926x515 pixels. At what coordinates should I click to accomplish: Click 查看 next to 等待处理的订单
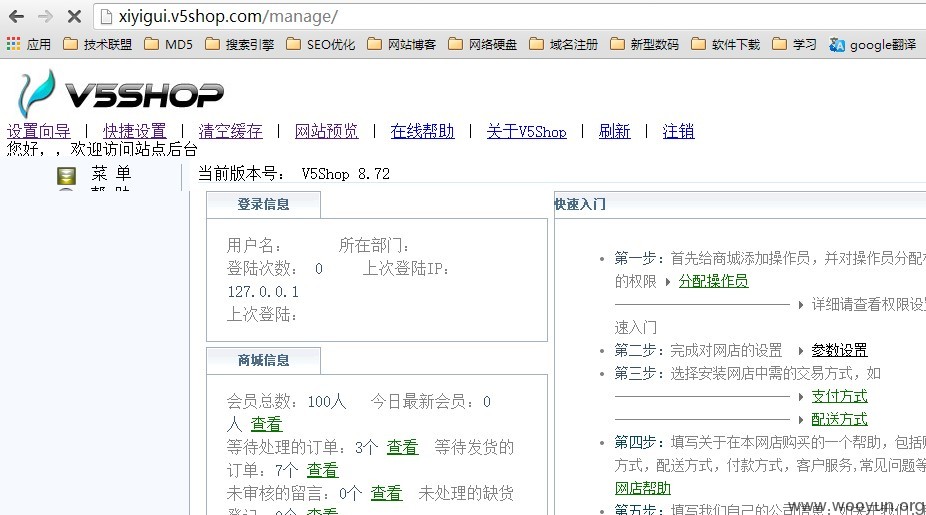click(x=402, y=447)
